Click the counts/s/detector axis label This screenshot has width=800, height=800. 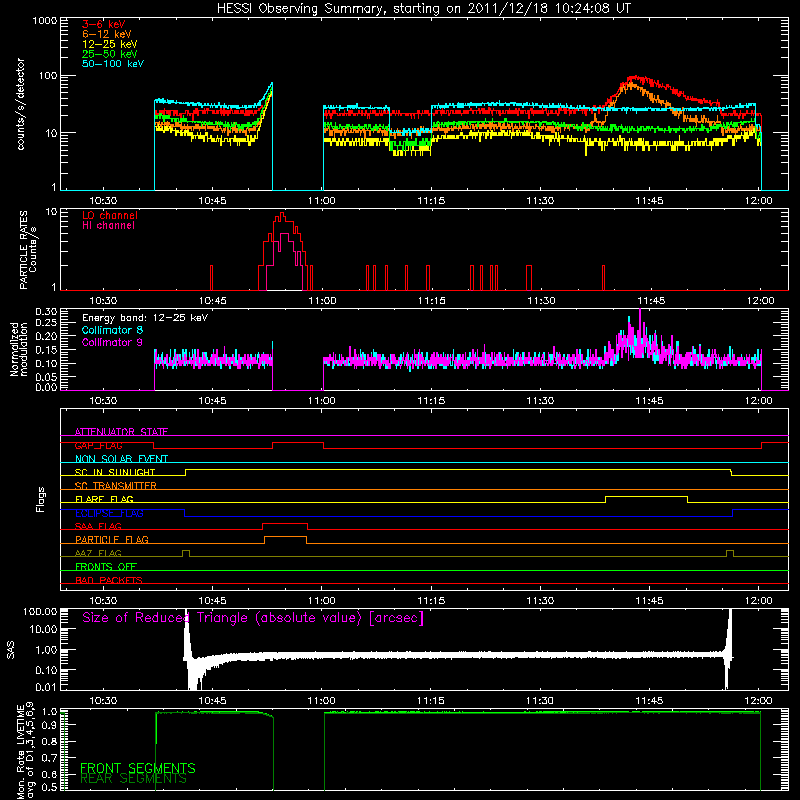click(21, 104)
